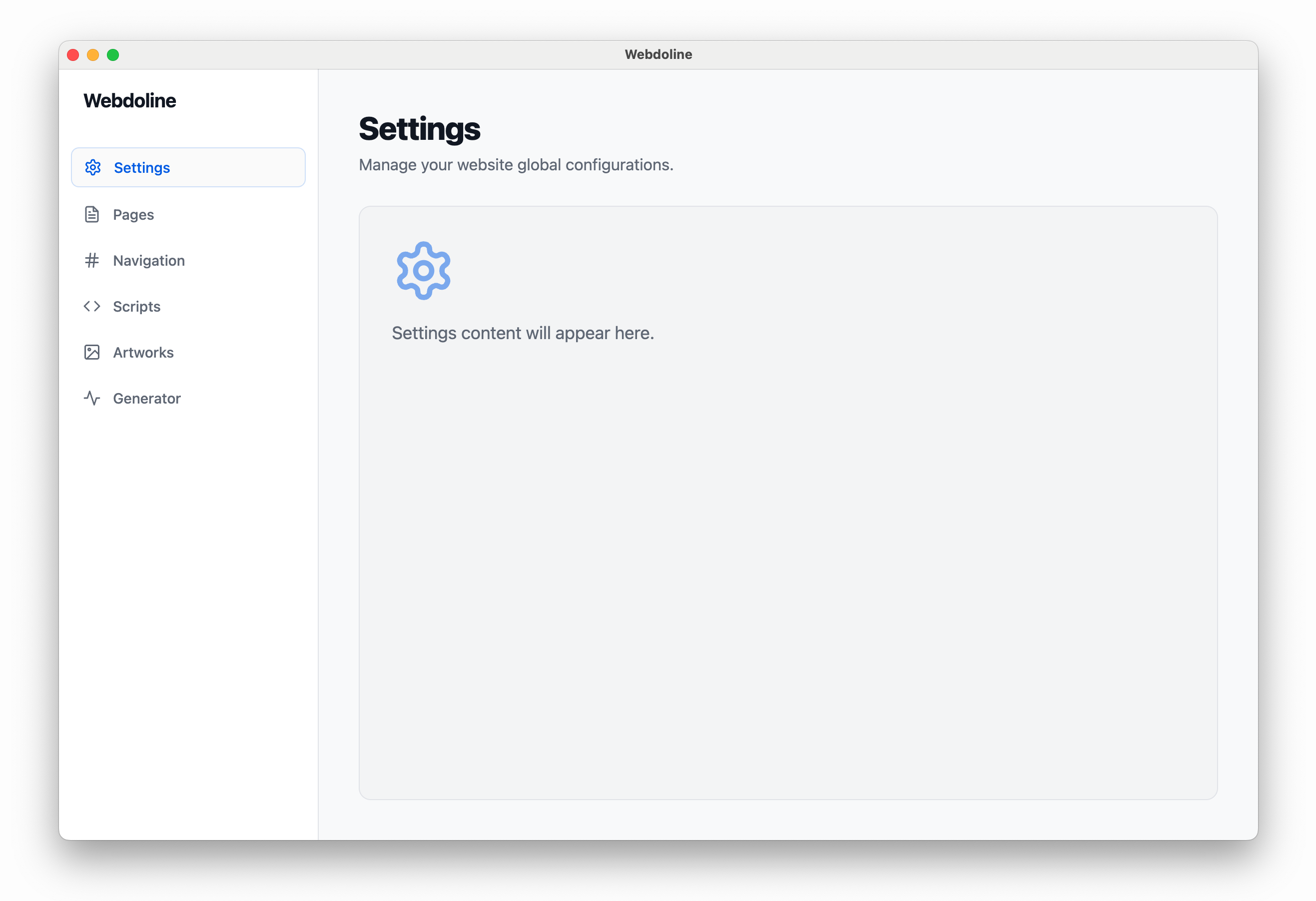Click the Generator activity pulse icon

pos(92,398)
